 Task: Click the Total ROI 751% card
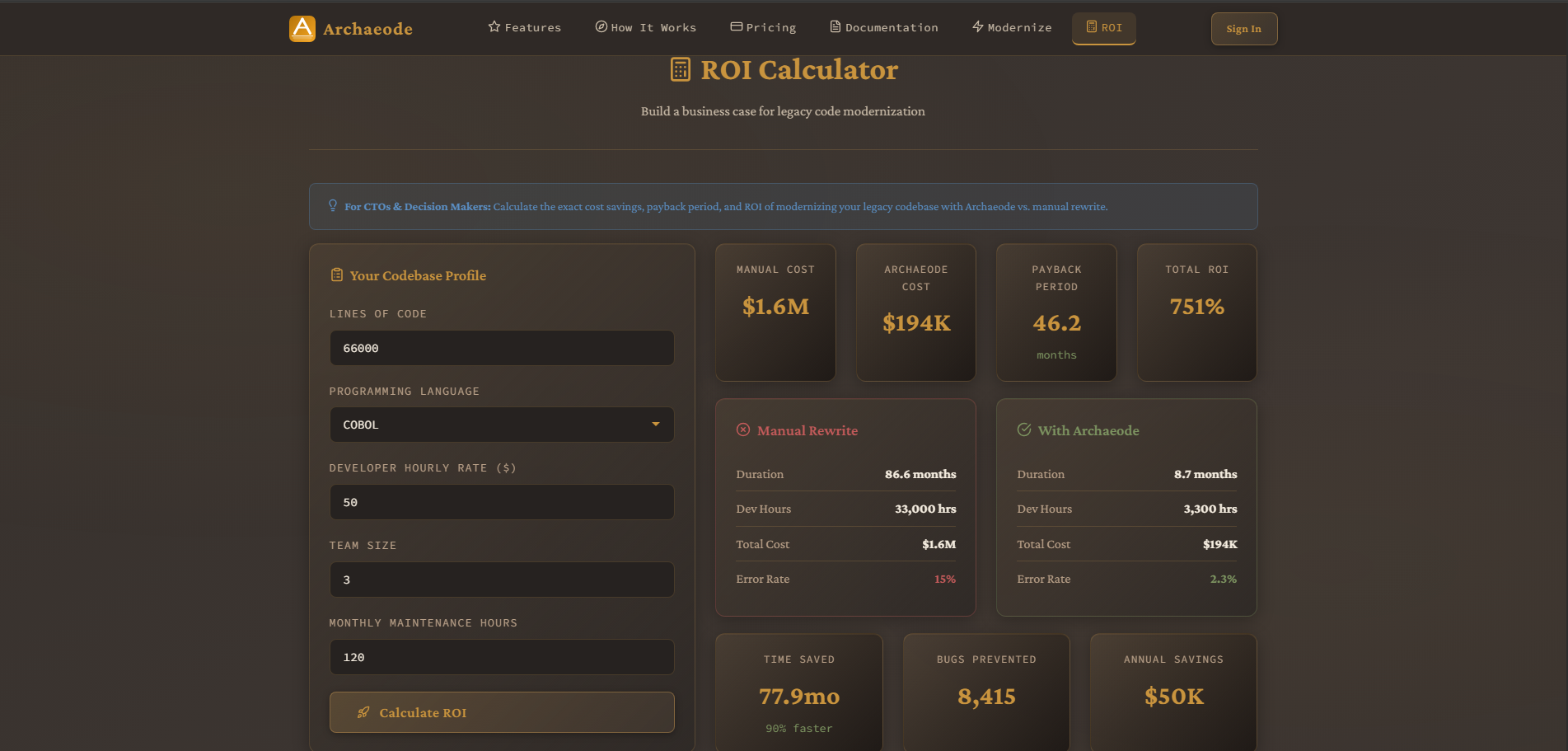[x=1197, y=312]
